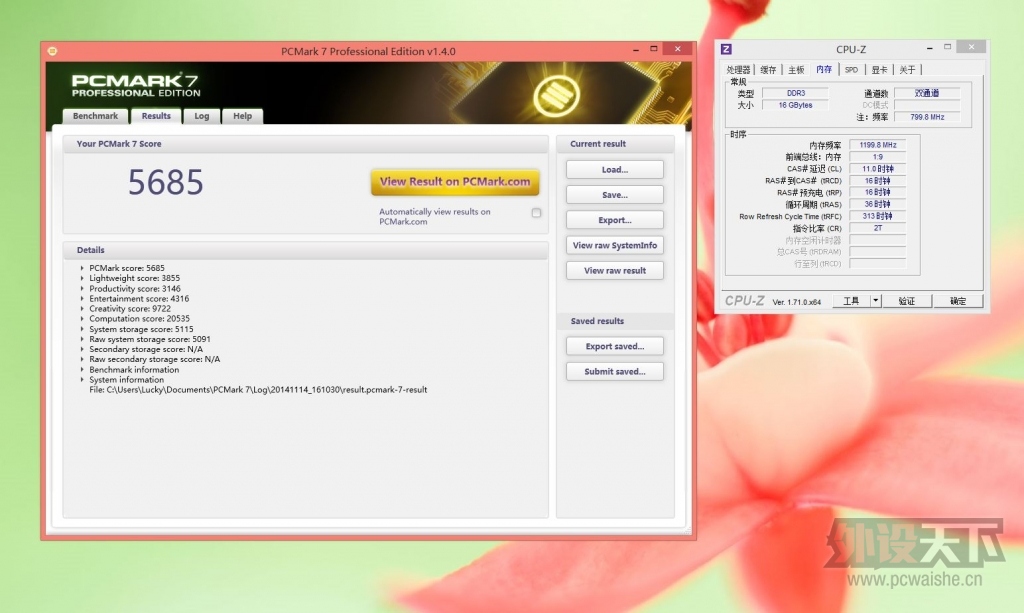Open the CPU-Z 关于 tab
The image size is (1024, 613).
click(907, 70)
